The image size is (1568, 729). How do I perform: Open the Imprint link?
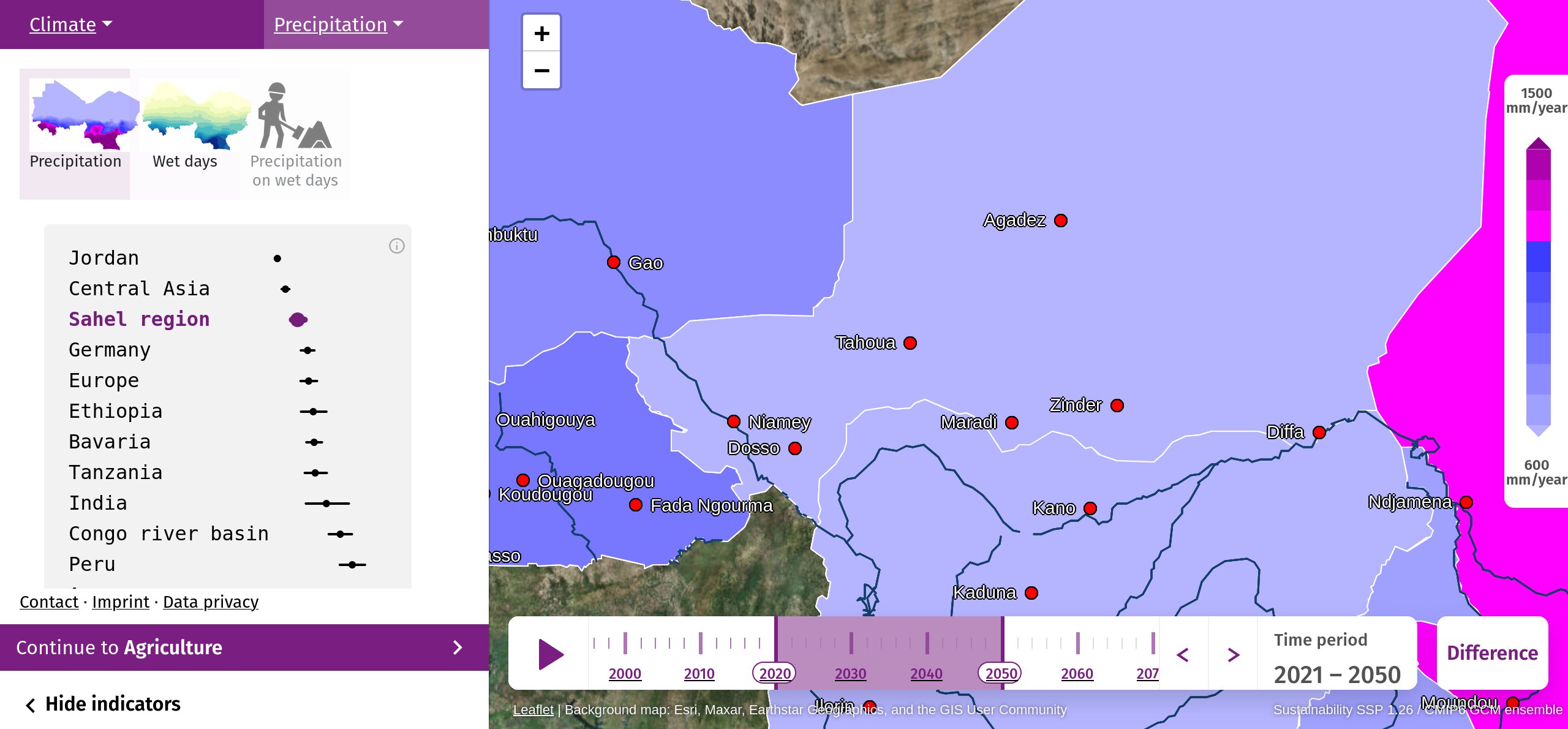tap(121, 602)
